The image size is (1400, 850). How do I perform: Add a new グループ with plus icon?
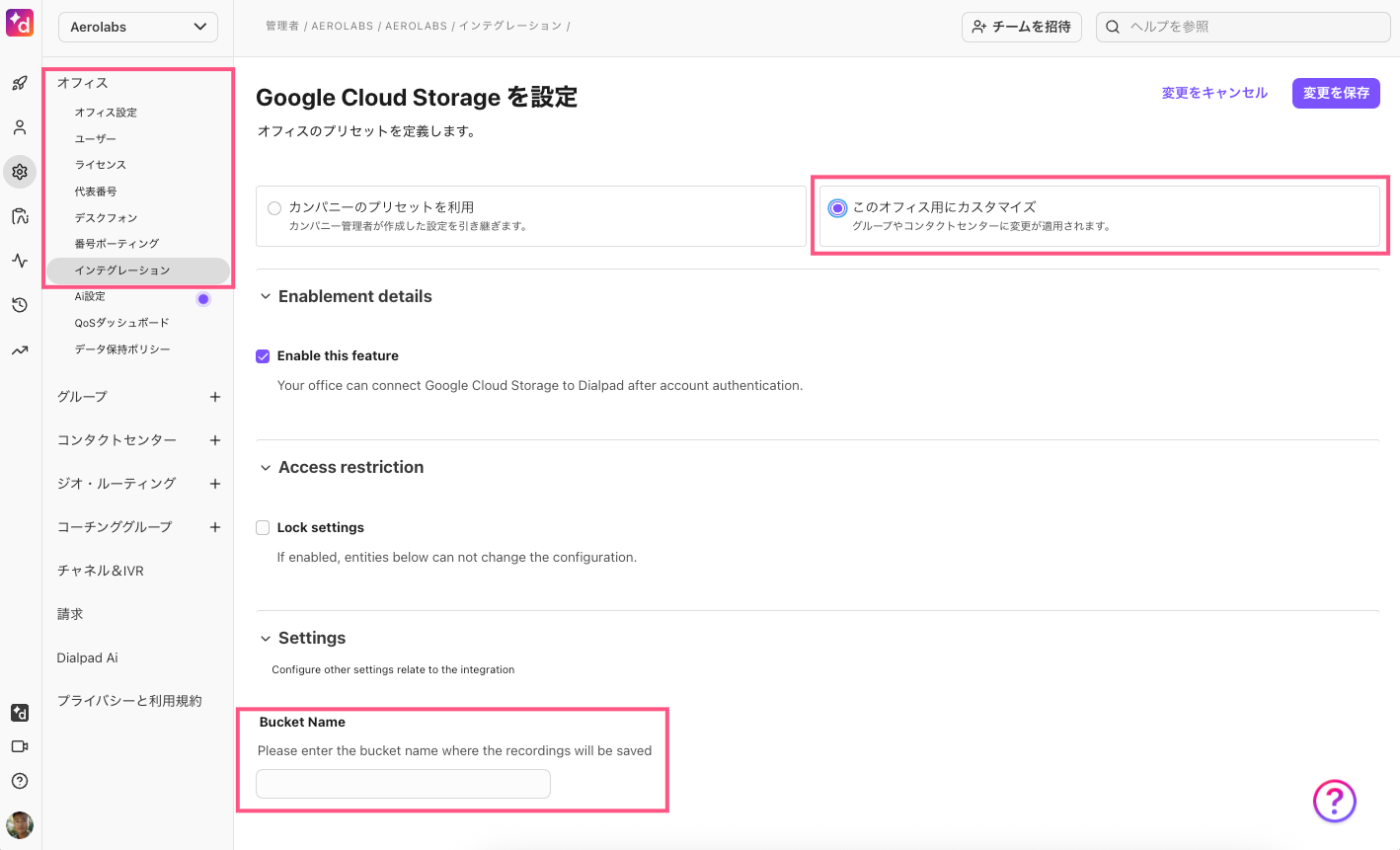coord(215,397)
